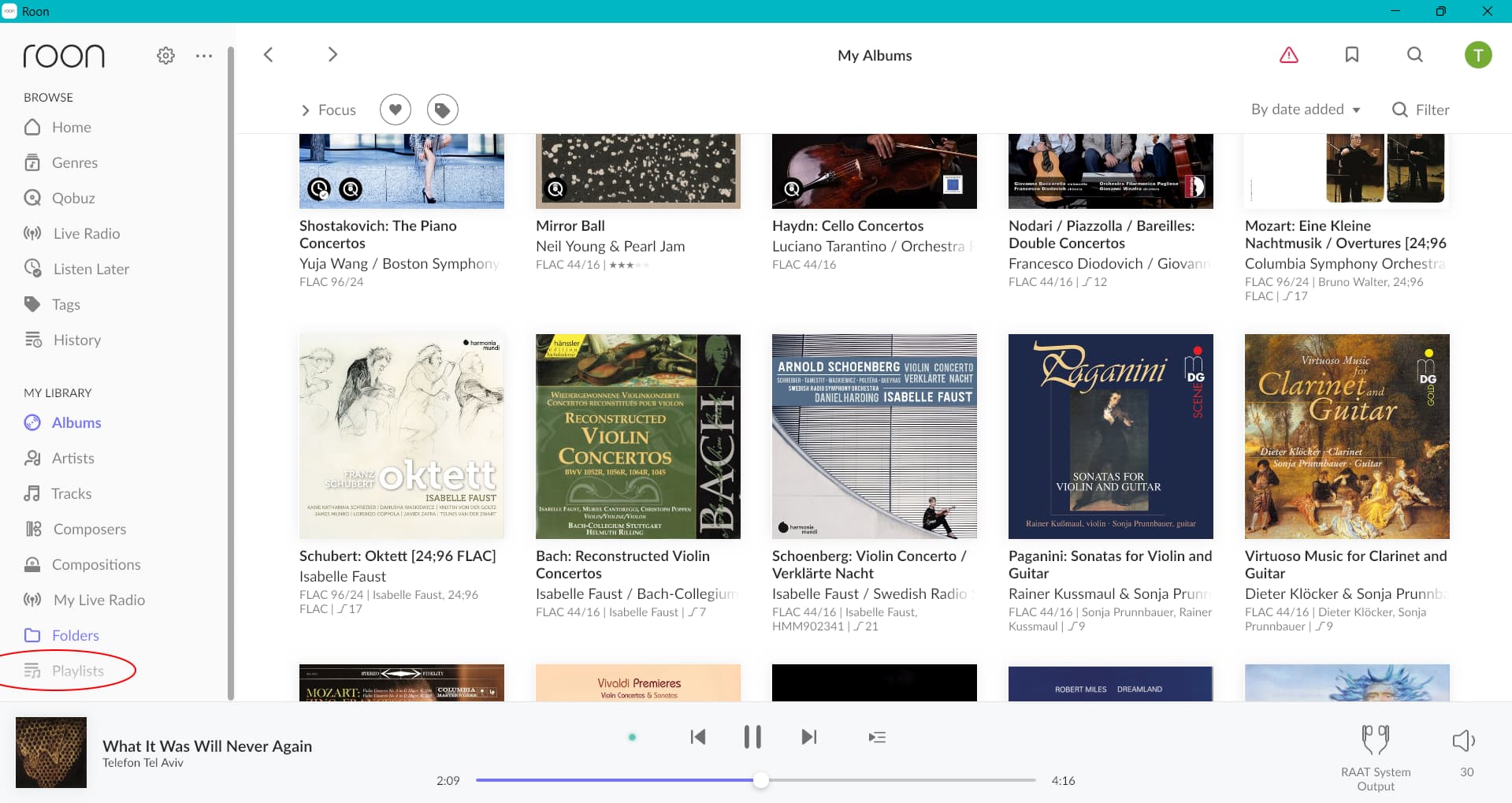
Task: Open Paganini Sonatas album cover
Action: tap(1111, 437)
